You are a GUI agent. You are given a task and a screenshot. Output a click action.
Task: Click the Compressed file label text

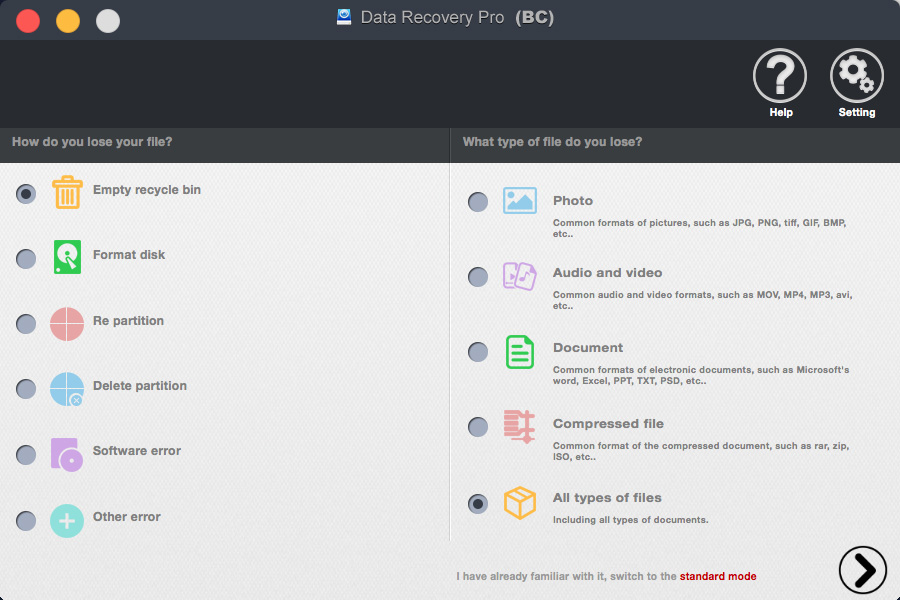[608, 424]
